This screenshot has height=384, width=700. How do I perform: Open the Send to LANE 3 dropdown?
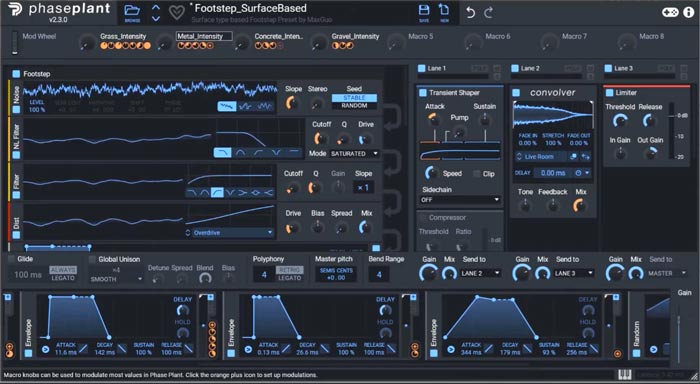pyautogui.click(x=574, y=273)
